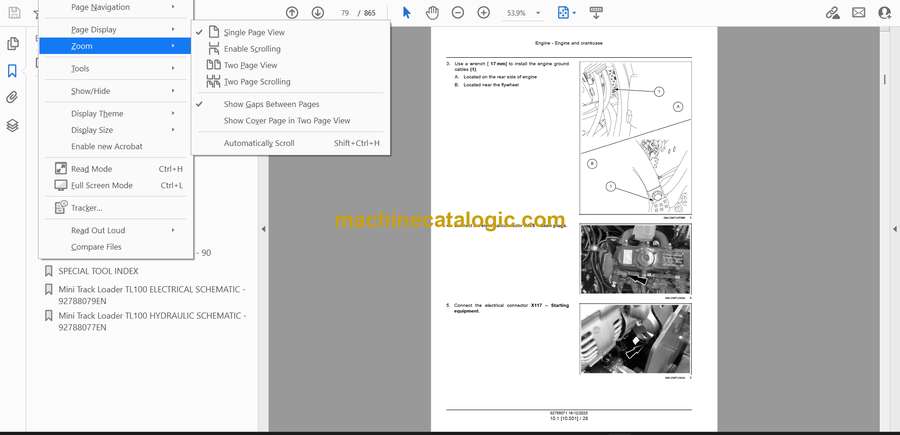
Task: Open the Attachments paperclip panel
Action: [x=12, y=98]
